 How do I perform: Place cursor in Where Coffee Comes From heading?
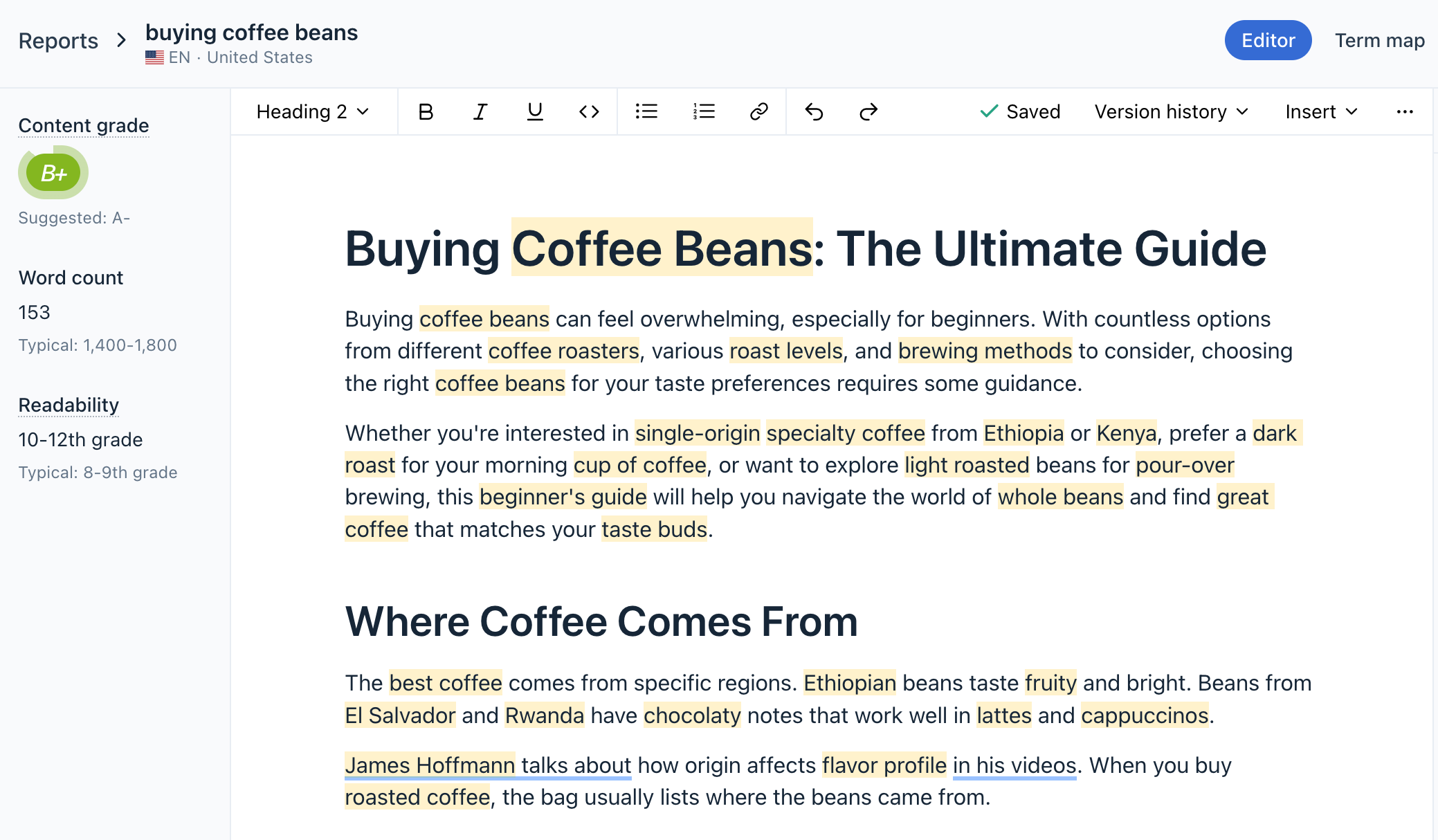(x=601, y=621)
